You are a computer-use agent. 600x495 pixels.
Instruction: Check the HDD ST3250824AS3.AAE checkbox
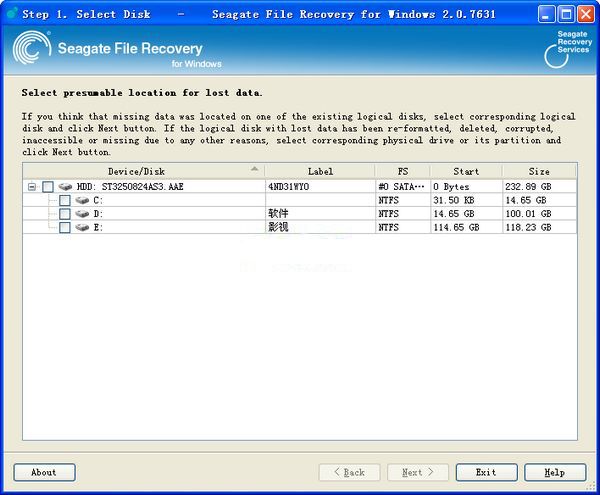click(x=48, y=187)
